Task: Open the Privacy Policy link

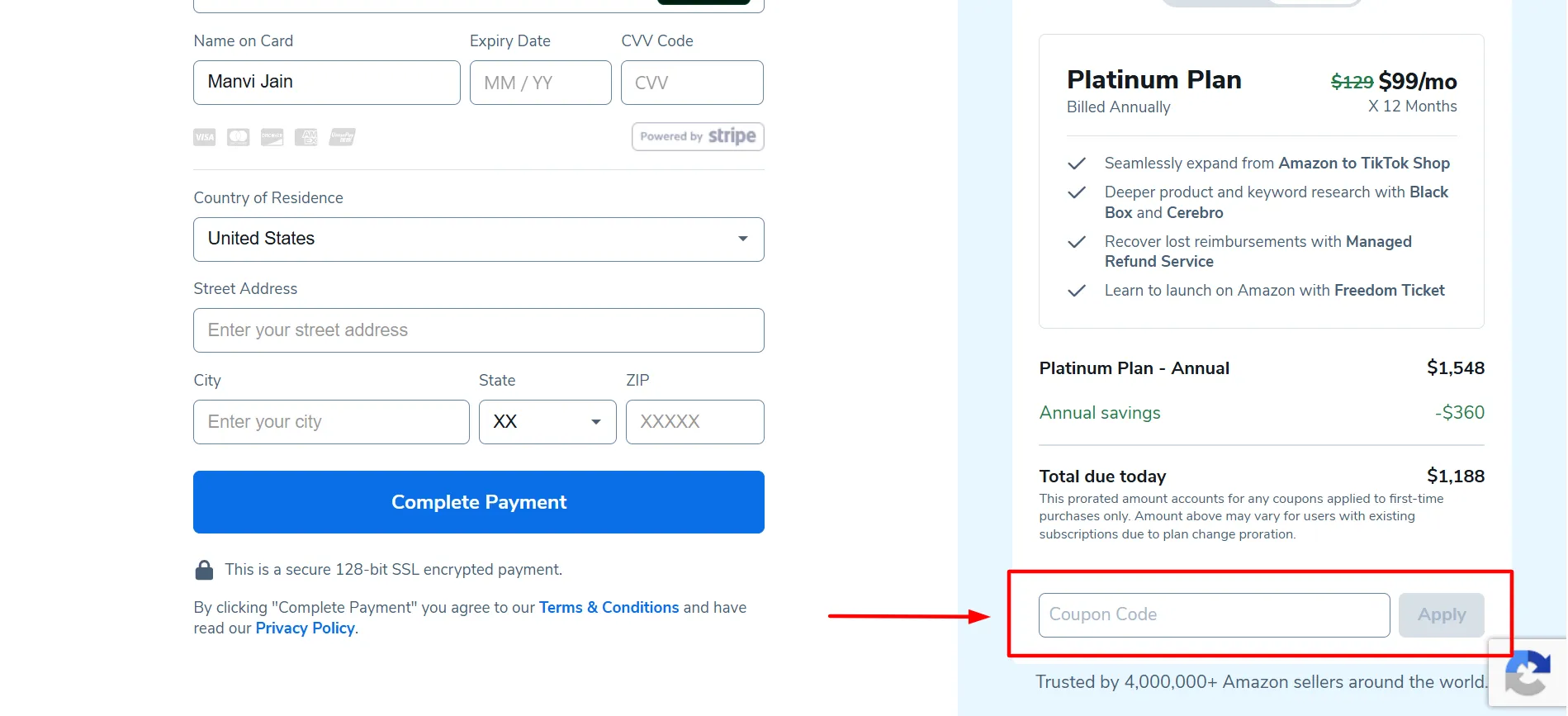Action: coord(305,628)
